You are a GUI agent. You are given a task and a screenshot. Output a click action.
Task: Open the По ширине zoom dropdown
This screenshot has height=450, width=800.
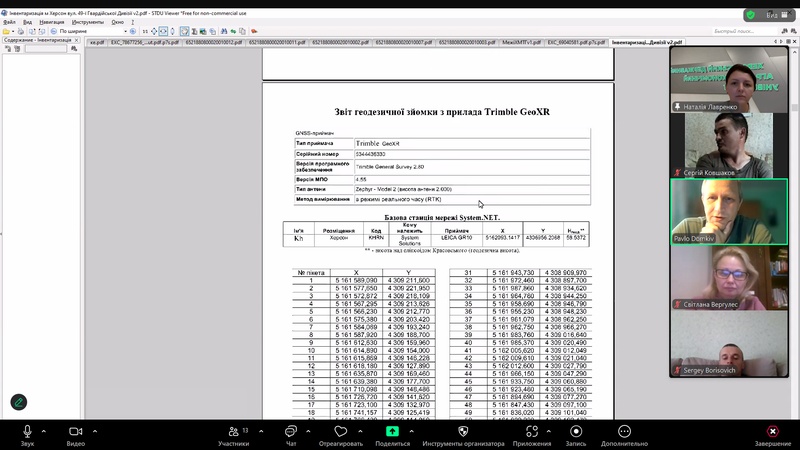click(x=126, y=31)
